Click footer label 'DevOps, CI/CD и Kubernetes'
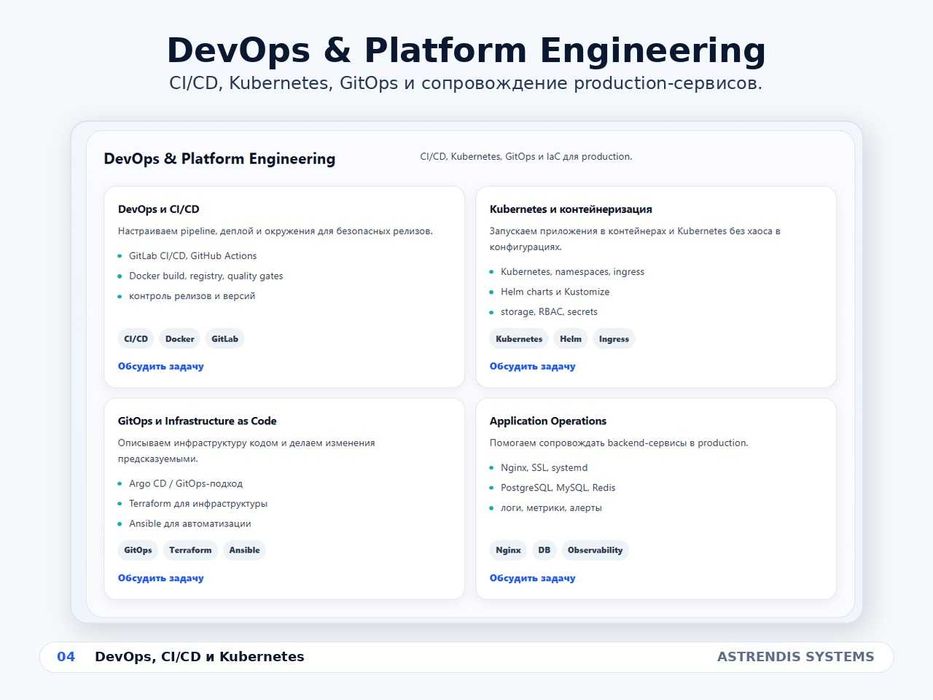The height and width of the screenshot is (700, 933). (x=199, y=657)
